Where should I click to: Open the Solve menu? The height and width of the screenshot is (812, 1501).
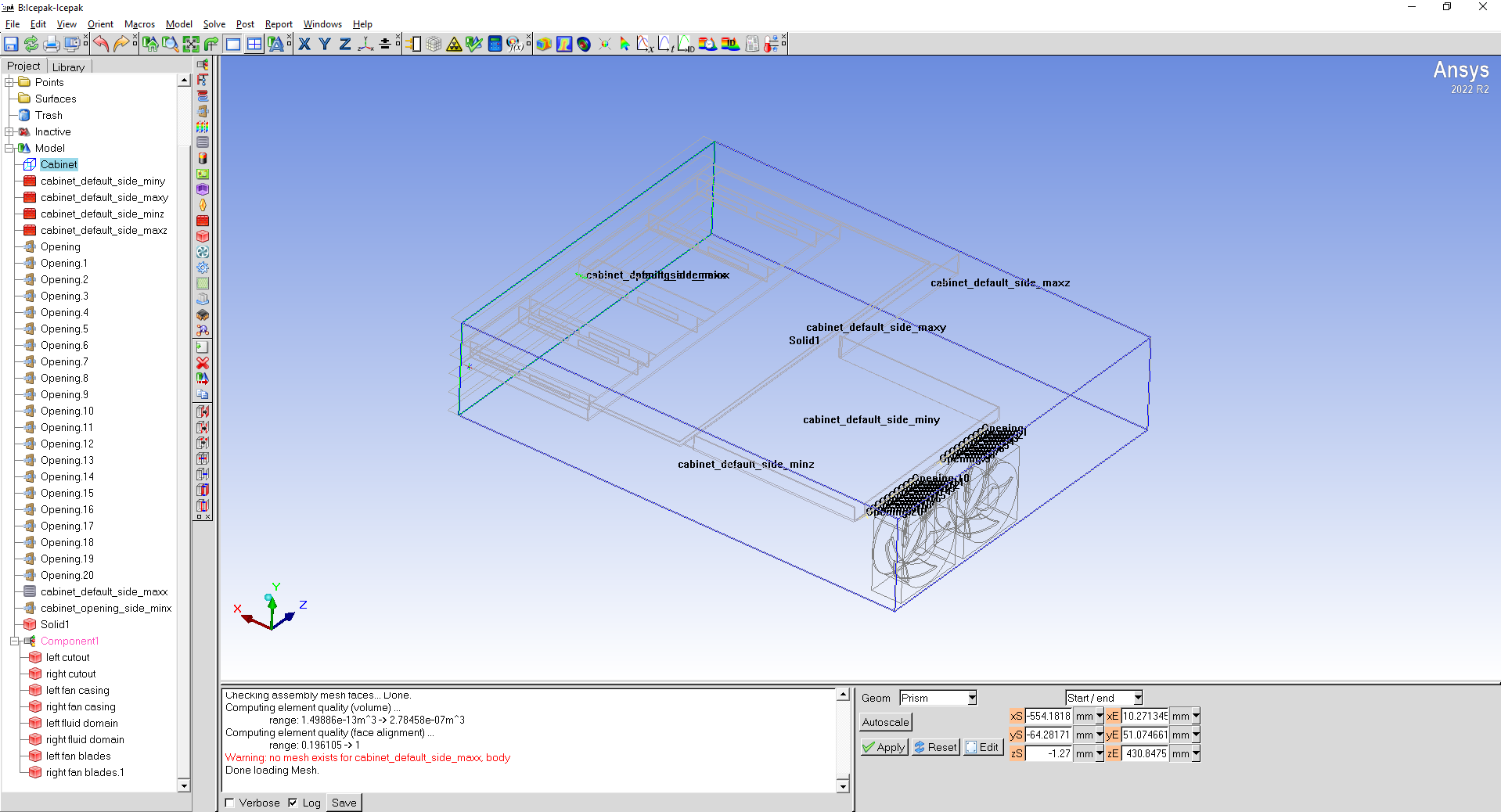(214, 24)
